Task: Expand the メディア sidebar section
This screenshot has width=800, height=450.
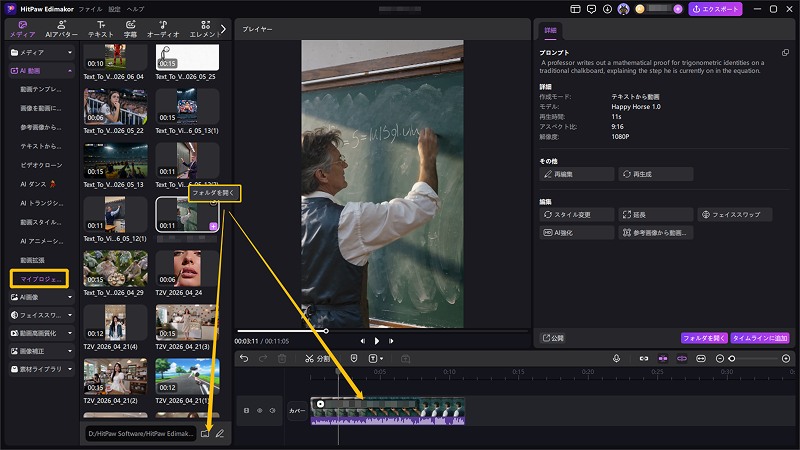Action: pyautogui.click(x=42, y=52)
